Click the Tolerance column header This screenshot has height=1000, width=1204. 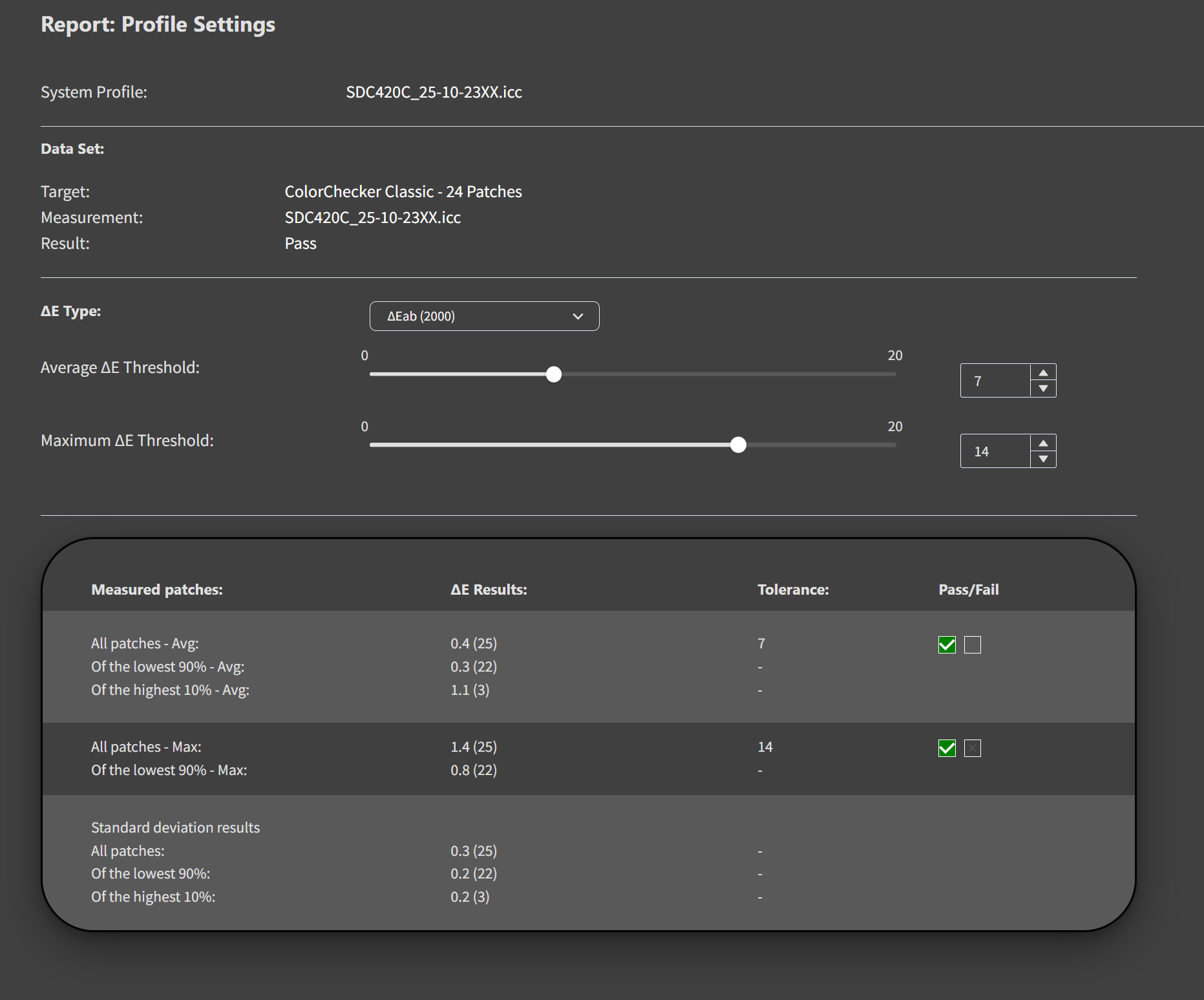[x=793, y=590]
